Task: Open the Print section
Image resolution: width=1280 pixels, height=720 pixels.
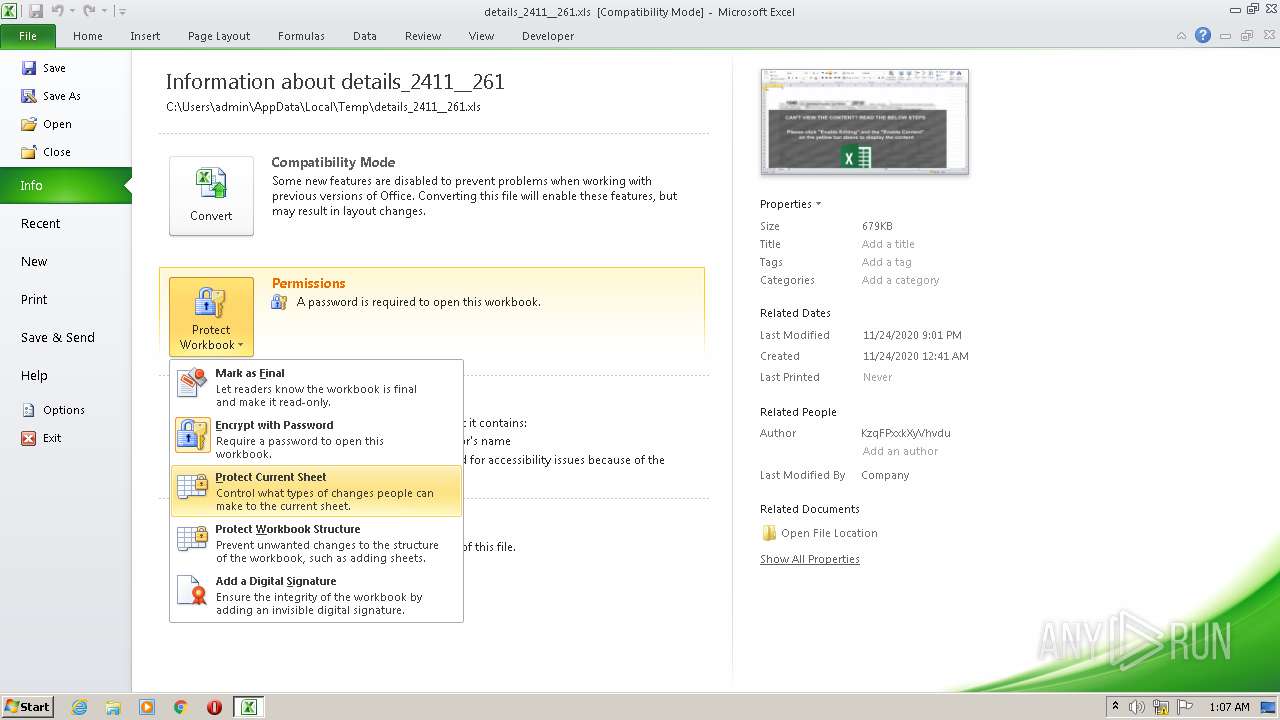Action: pos(65,300)
